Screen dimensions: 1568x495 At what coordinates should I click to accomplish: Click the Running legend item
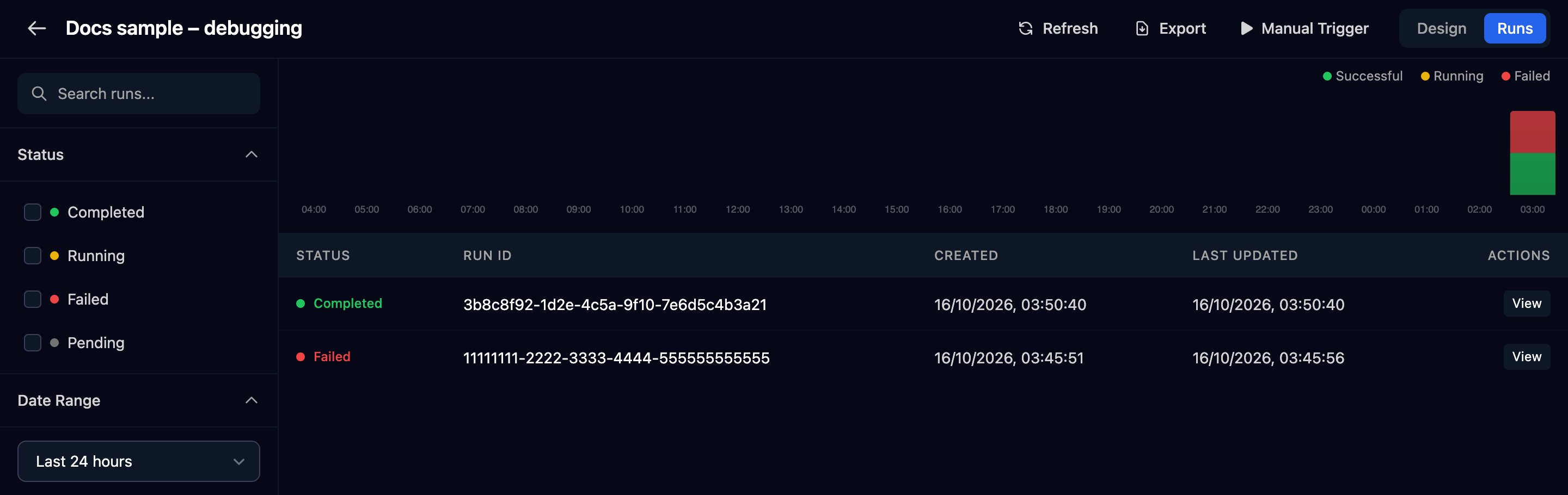coord(1451,76)
